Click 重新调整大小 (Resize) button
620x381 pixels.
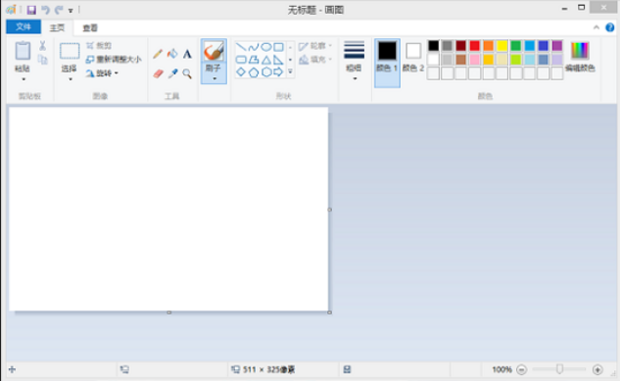coord(114,59)
